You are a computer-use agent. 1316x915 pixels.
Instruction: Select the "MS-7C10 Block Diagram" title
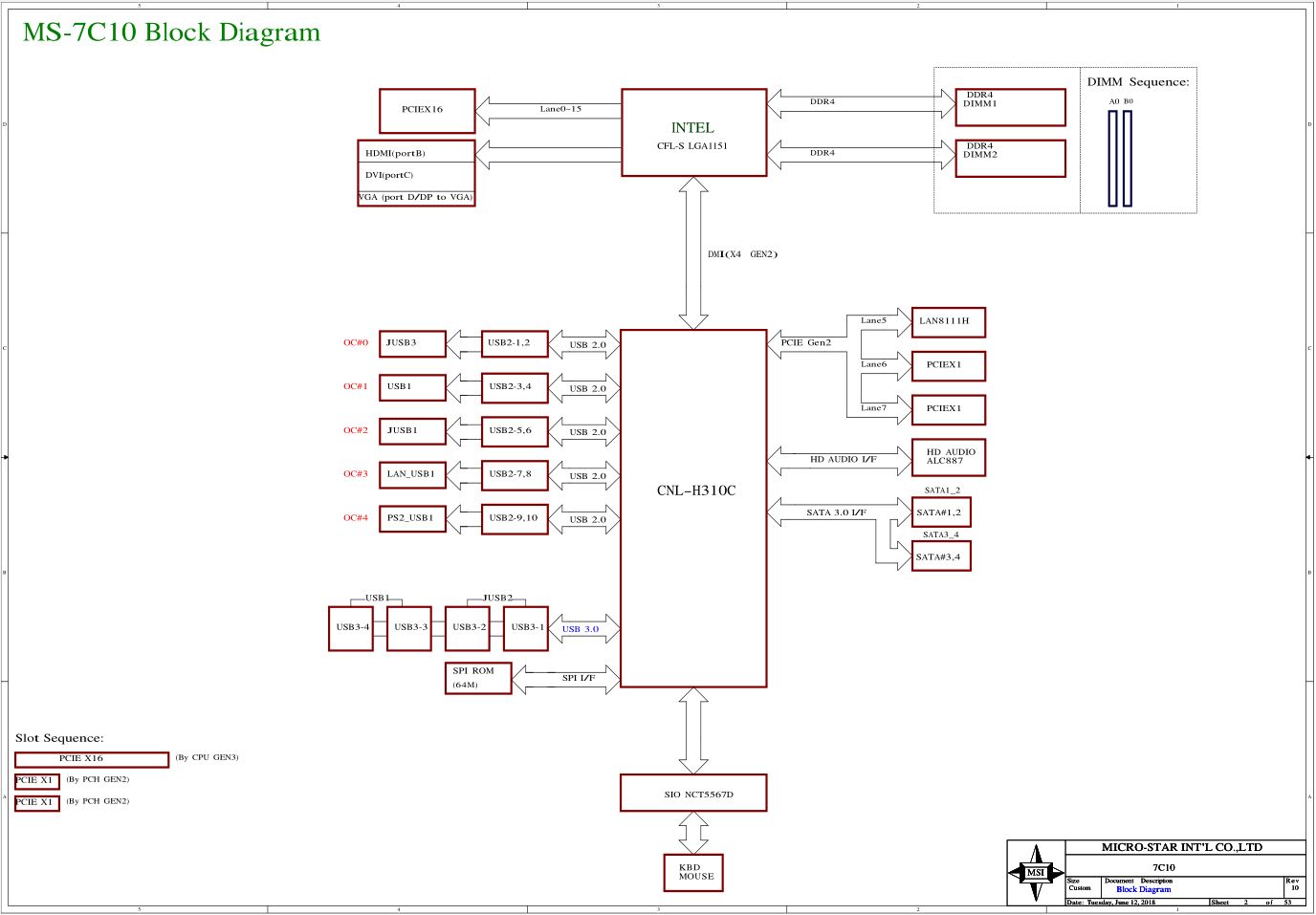(172, 33)
